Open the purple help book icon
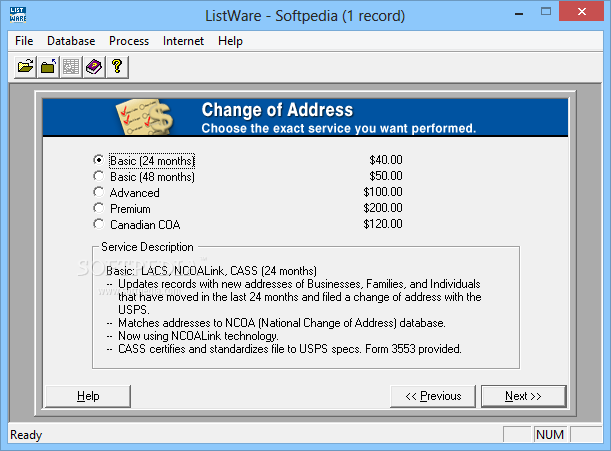Viewport: 611px width, 451px height. (x=94, y=67)
